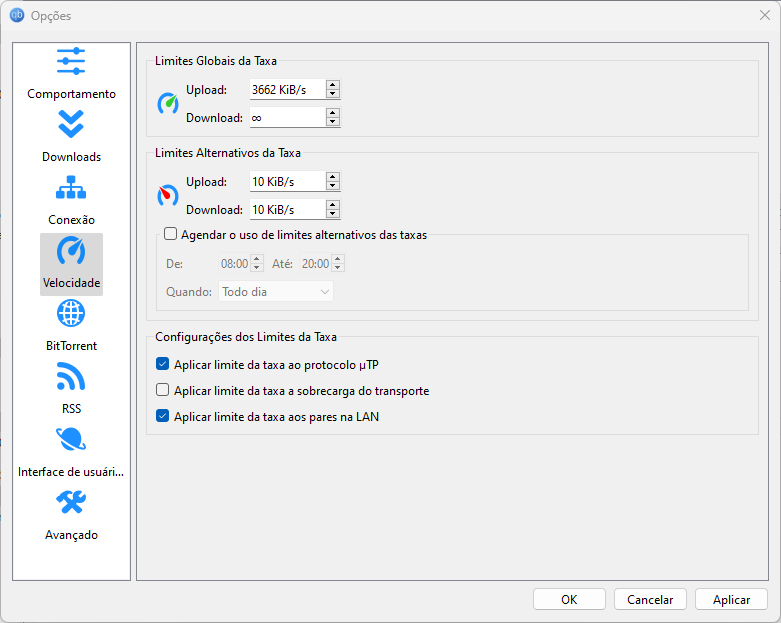
Task: Click the alternative Upload 10 KiB/s field
Action: click(288, 182)
